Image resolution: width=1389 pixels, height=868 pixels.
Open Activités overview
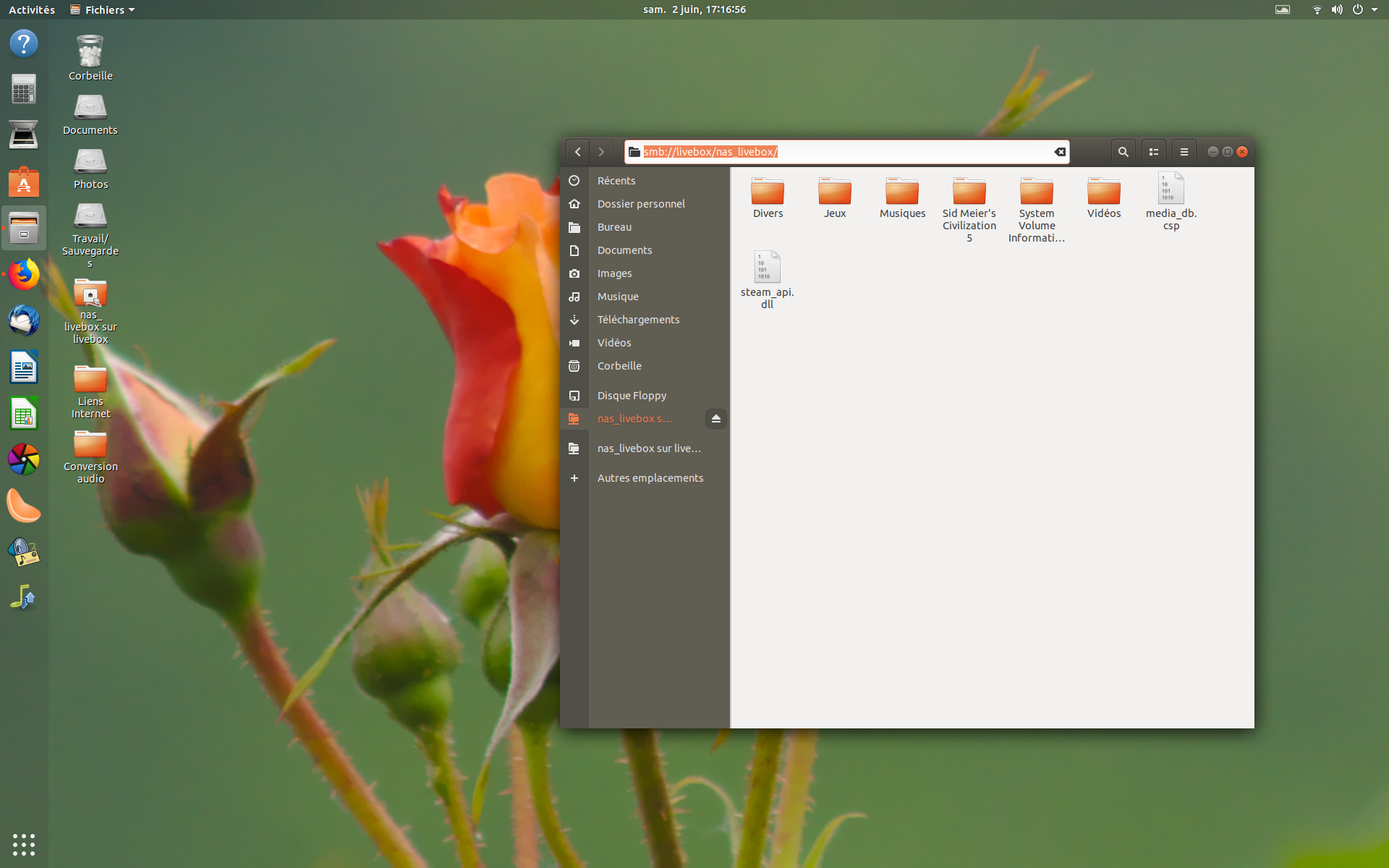click(32, 9)
